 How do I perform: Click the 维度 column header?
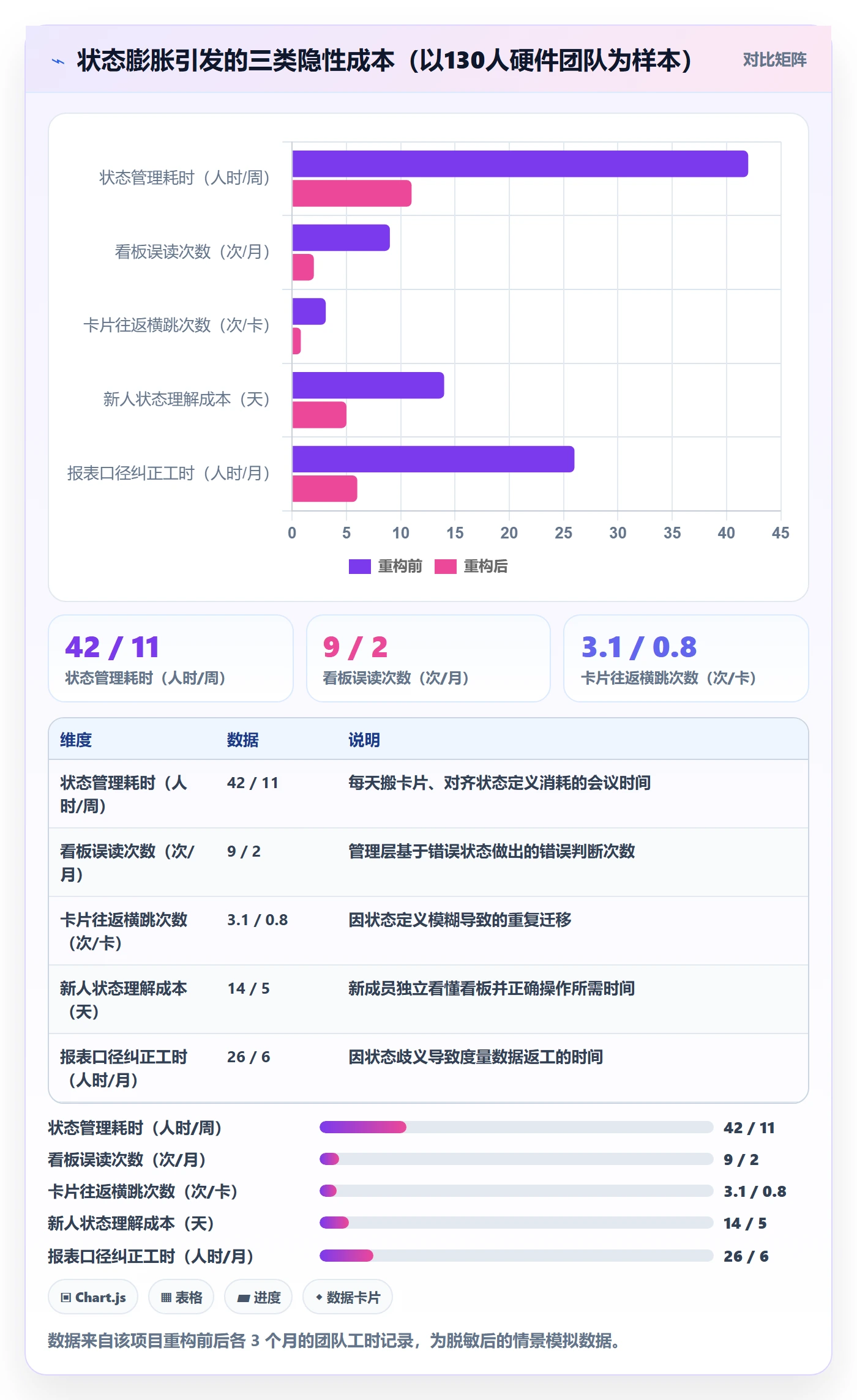76,740
